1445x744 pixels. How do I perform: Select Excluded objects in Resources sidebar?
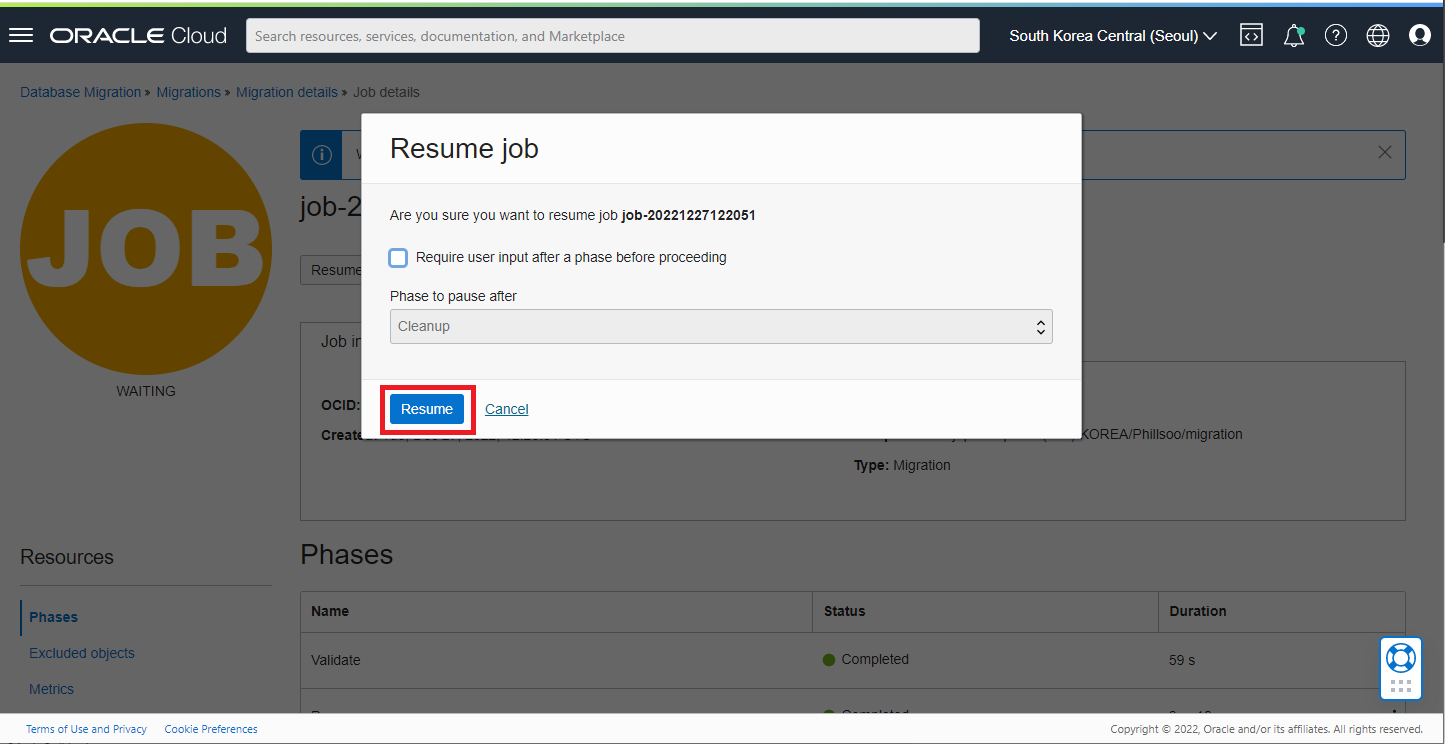[82, 653]
